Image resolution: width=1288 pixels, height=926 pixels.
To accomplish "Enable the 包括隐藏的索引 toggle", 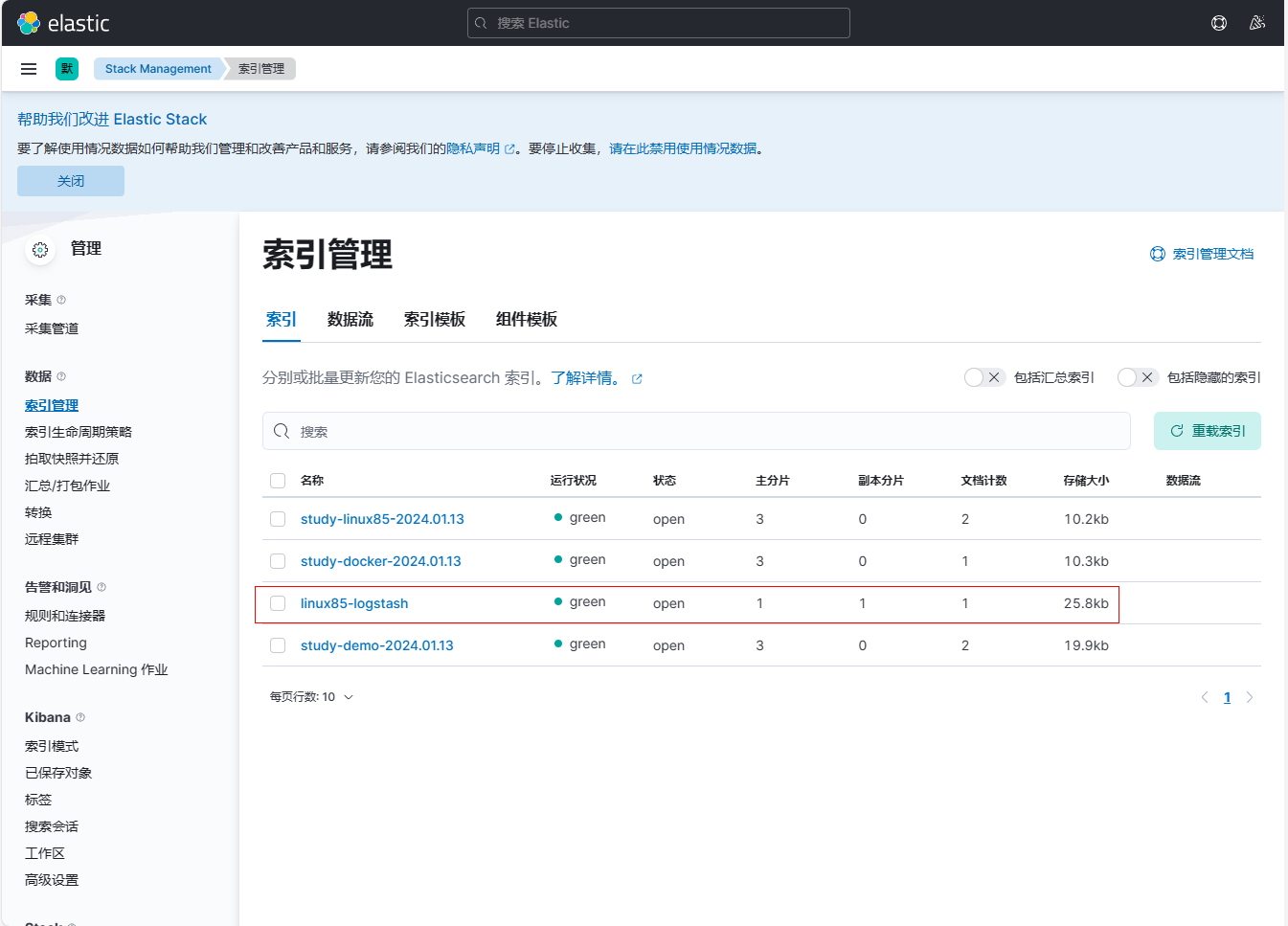I will 1137,377.
